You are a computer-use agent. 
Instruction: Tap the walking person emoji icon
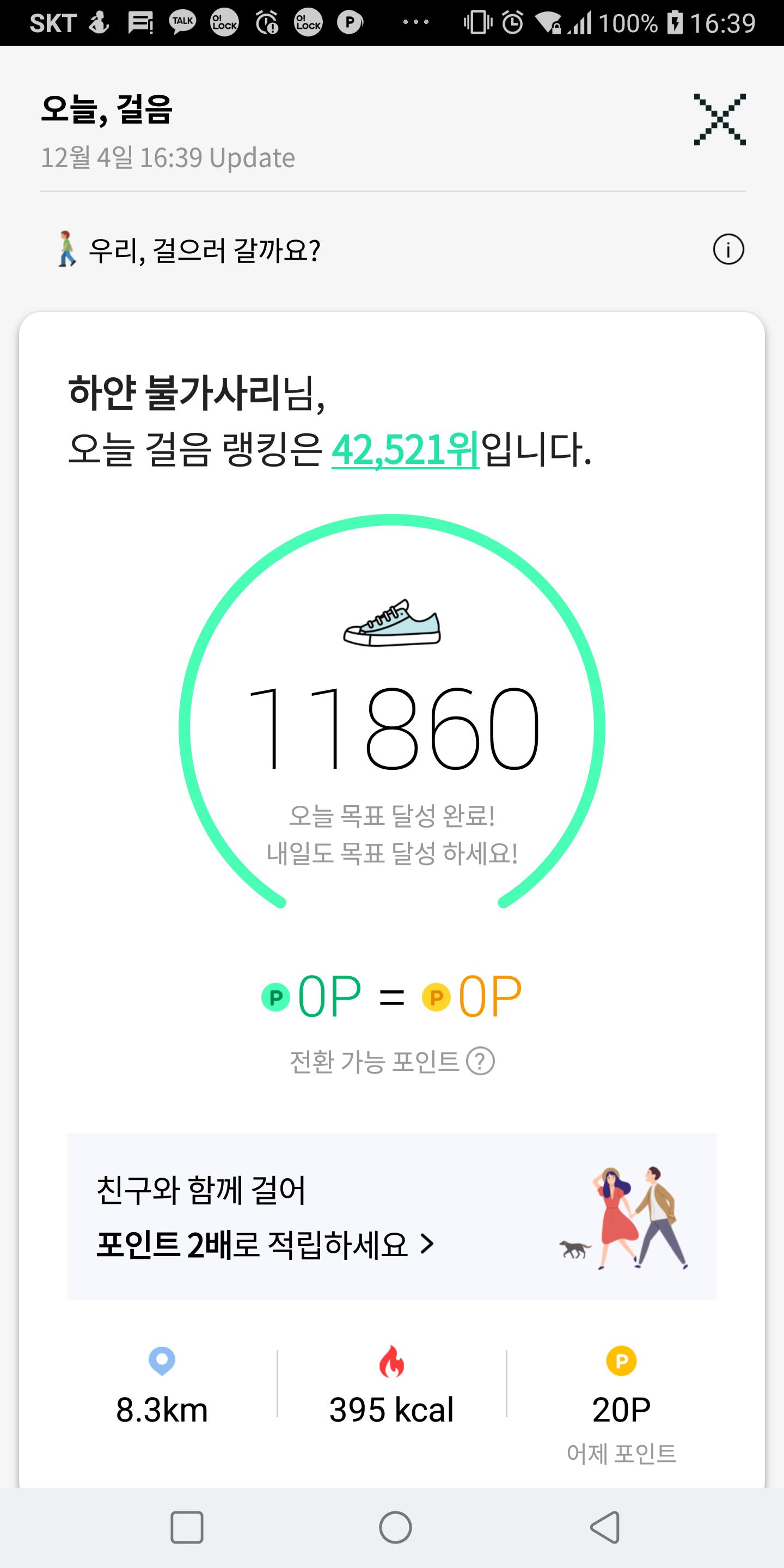click(x=66, y=249)
